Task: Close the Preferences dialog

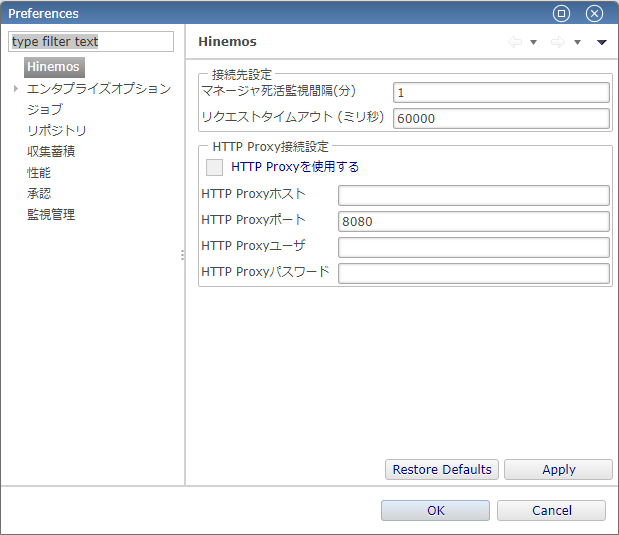Action: 594,13
